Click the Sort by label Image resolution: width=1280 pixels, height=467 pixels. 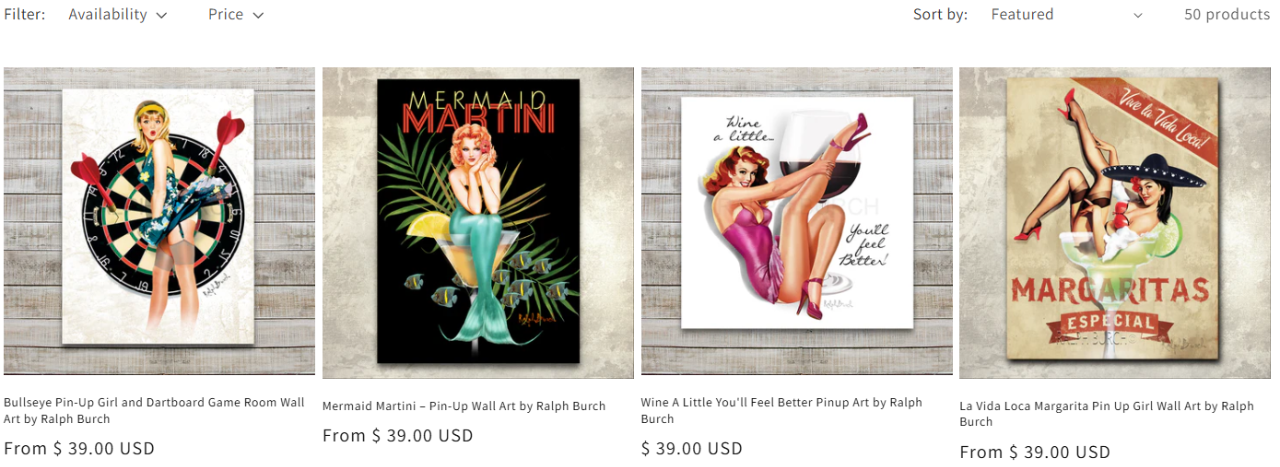point(940,15)
